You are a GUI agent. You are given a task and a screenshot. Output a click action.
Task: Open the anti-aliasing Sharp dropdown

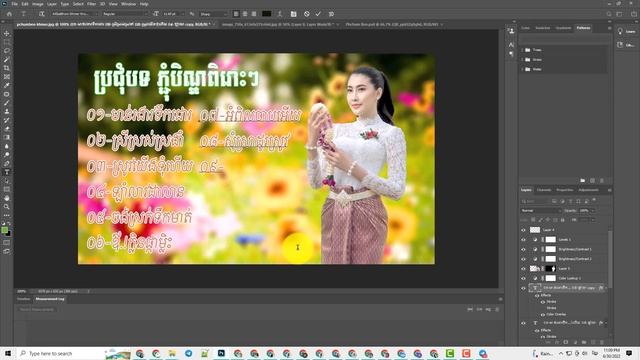(213, 14)
